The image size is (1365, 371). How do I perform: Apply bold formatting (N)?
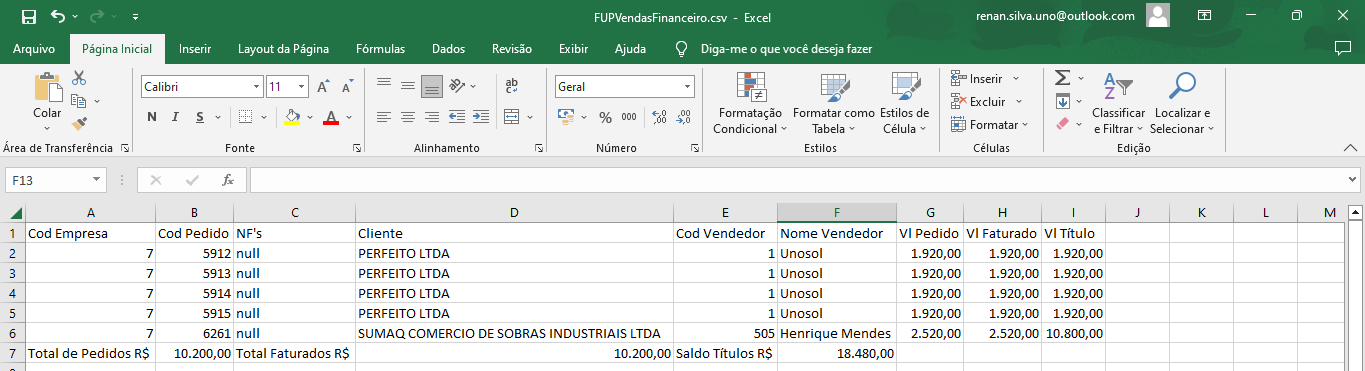pyautogui.click(x=152, y=117)
